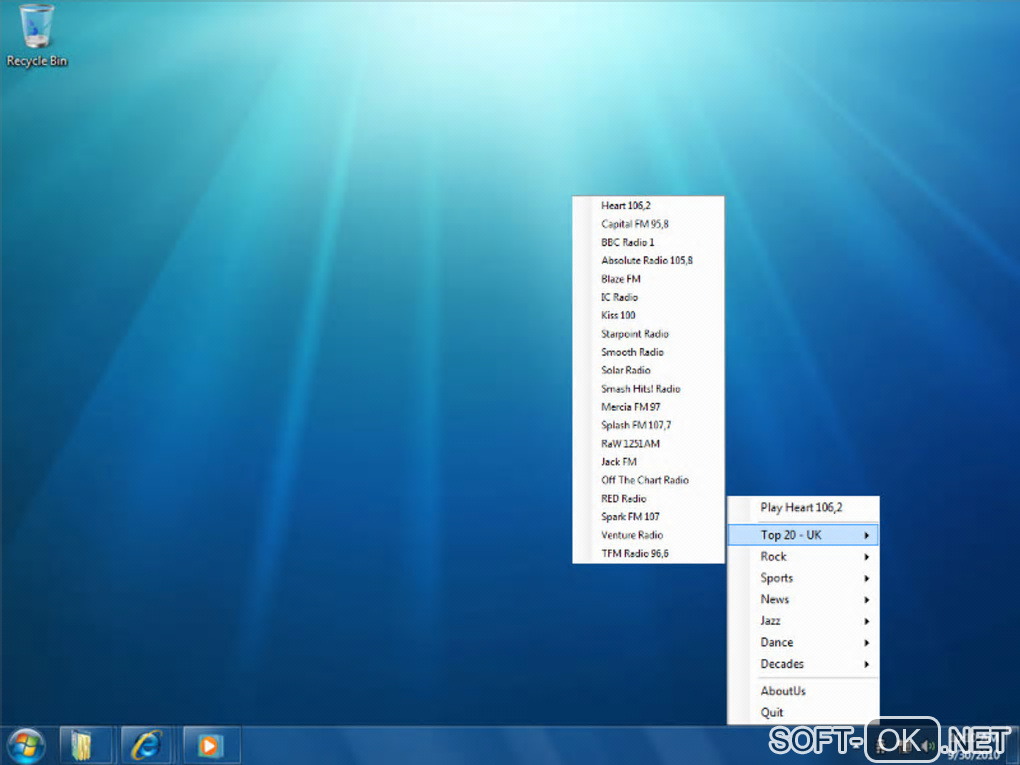Expand arrow next to Top 20 - UK
1020x765 pixels.
click(x=866, y=535)
